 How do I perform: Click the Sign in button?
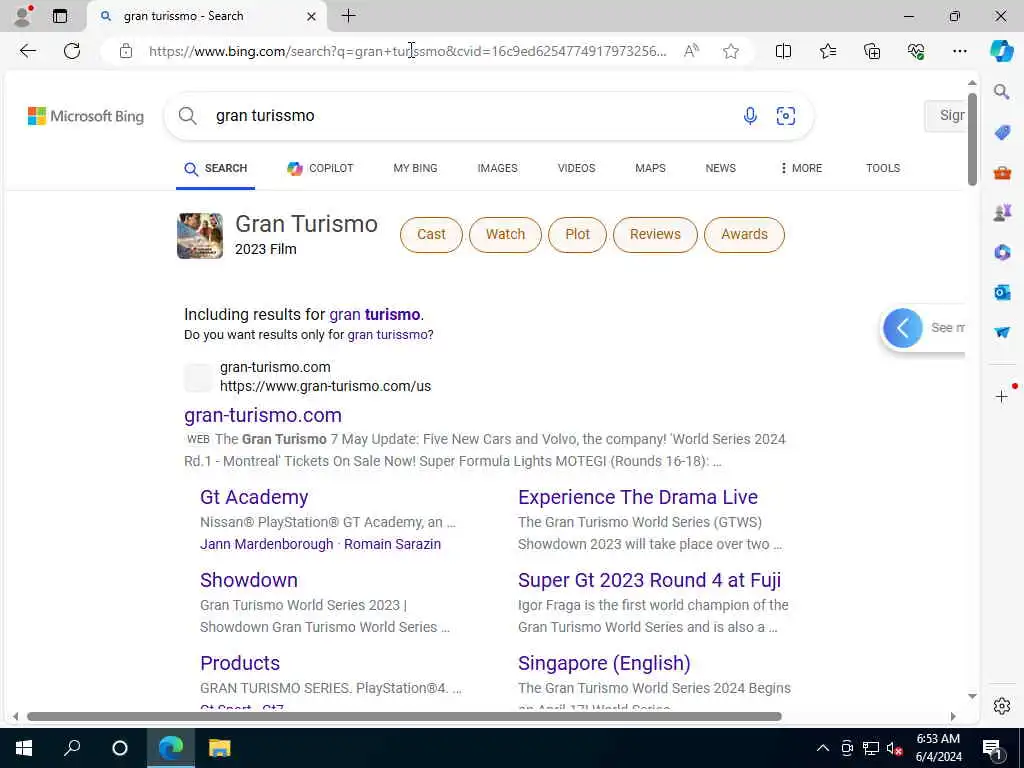click(x=945, y=116)
